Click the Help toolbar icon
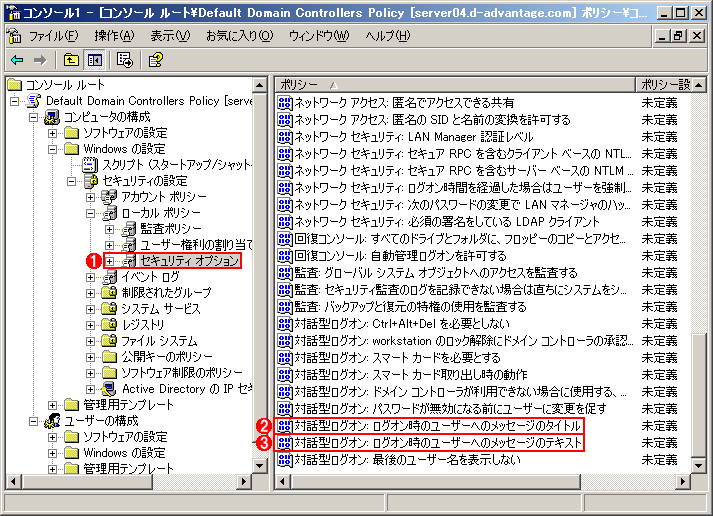The height and width of the screenshot is (516, 713). 156,60
